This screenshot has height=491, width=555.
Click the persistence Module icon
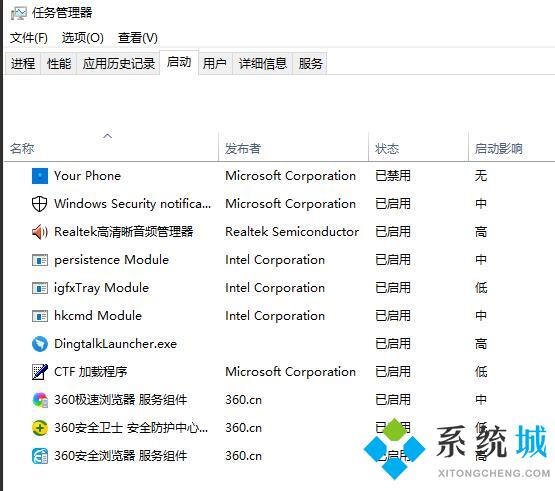tap(40, 261)
